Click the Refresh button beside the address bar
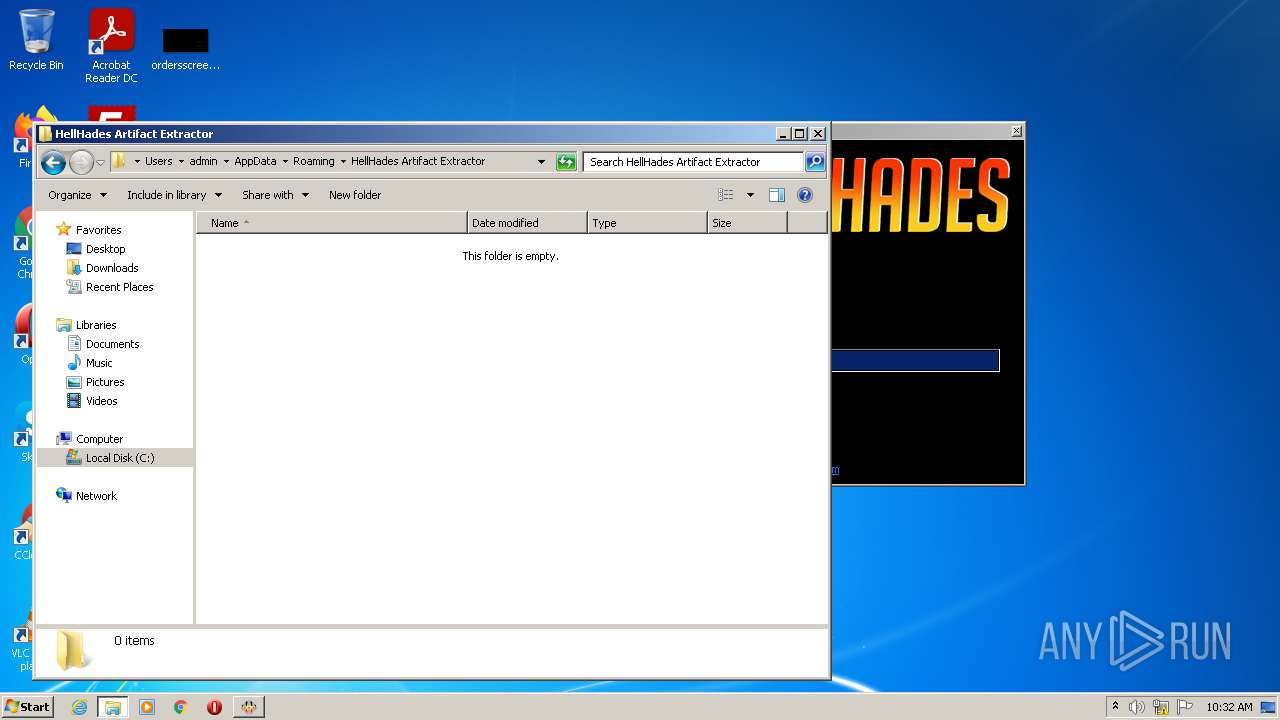Viewport: 1280px width, 720px height. (566, 162)
